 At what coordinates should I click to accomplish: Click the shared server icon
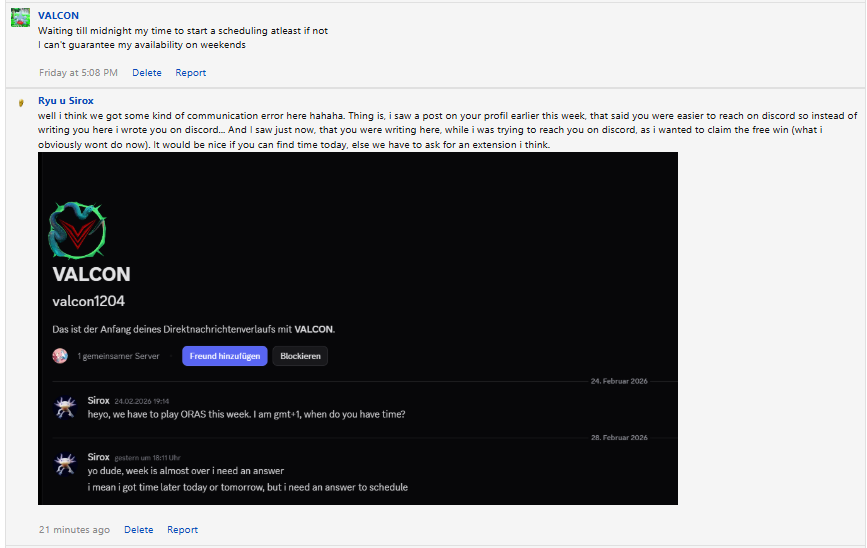point(60,356)
